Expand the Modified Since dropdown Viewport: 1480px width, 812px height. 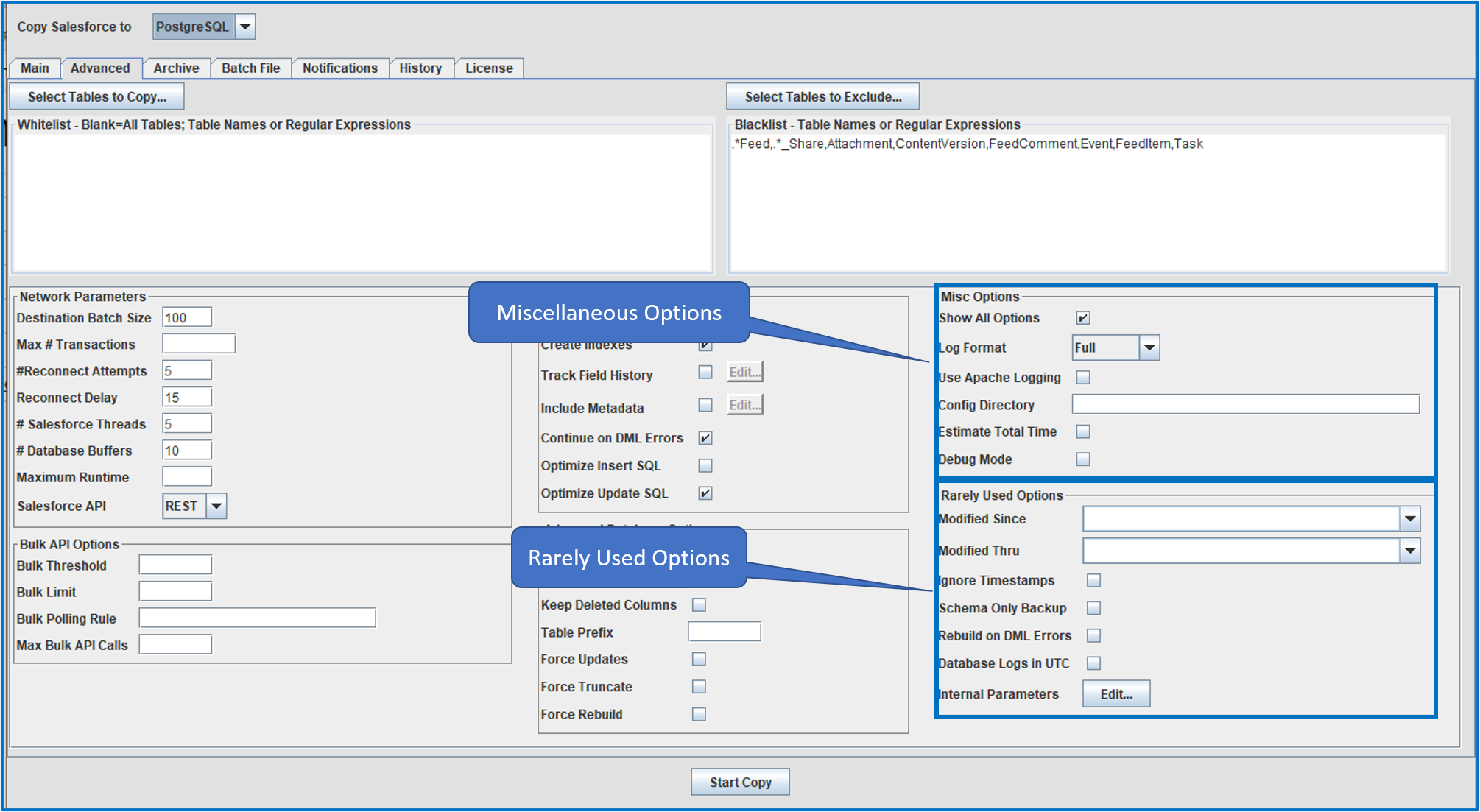coord(1409,519)
